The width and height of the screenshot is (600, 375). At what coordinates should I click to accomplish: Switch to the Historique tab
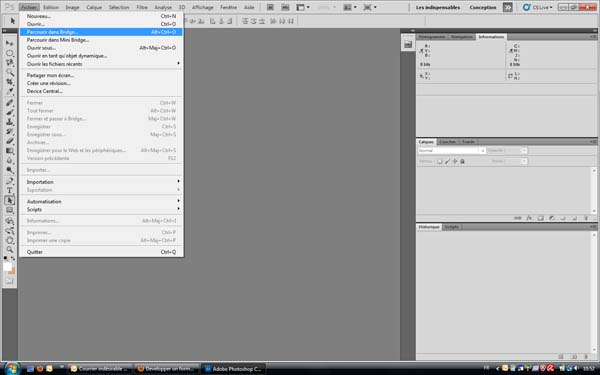click(x=429, y=227)
